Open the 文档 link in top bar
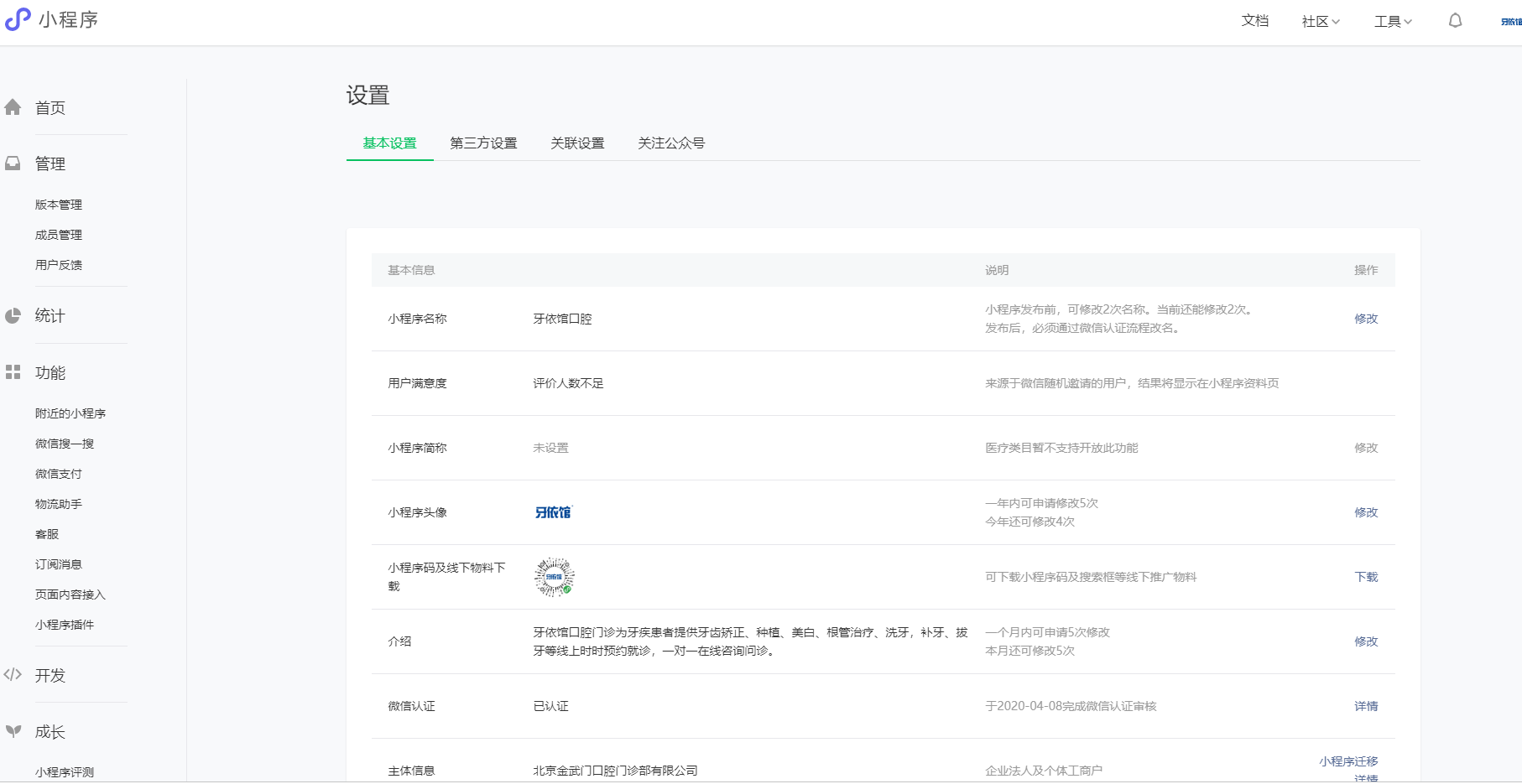Screen dimensions: 1522x784 click(1255, 21)
